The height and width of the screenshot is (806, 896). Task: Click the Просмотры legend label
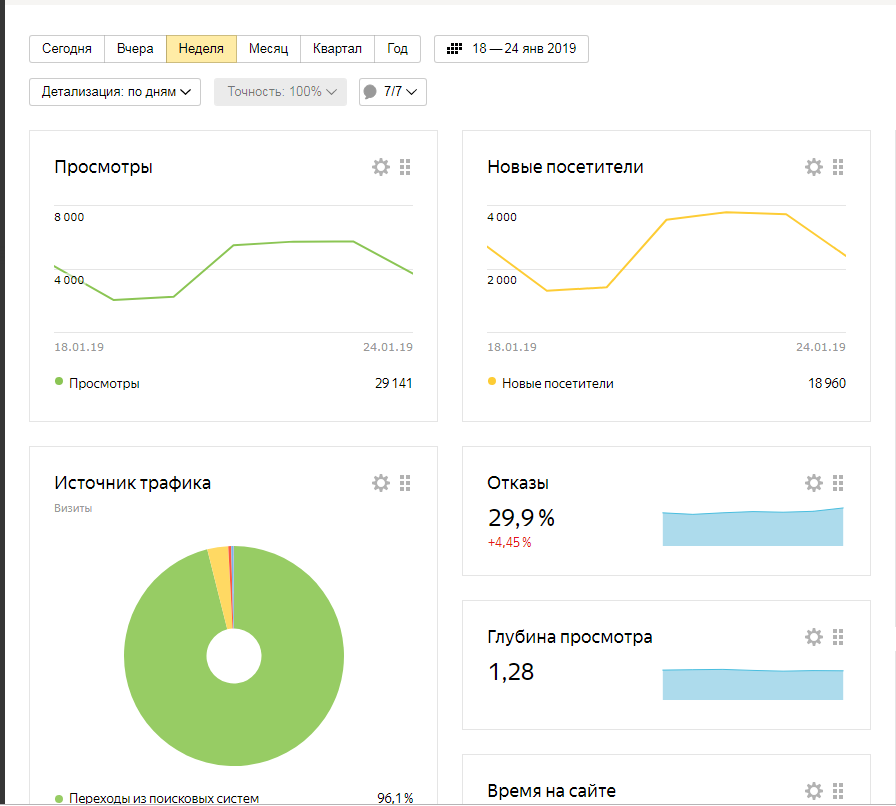coord(104,384)
